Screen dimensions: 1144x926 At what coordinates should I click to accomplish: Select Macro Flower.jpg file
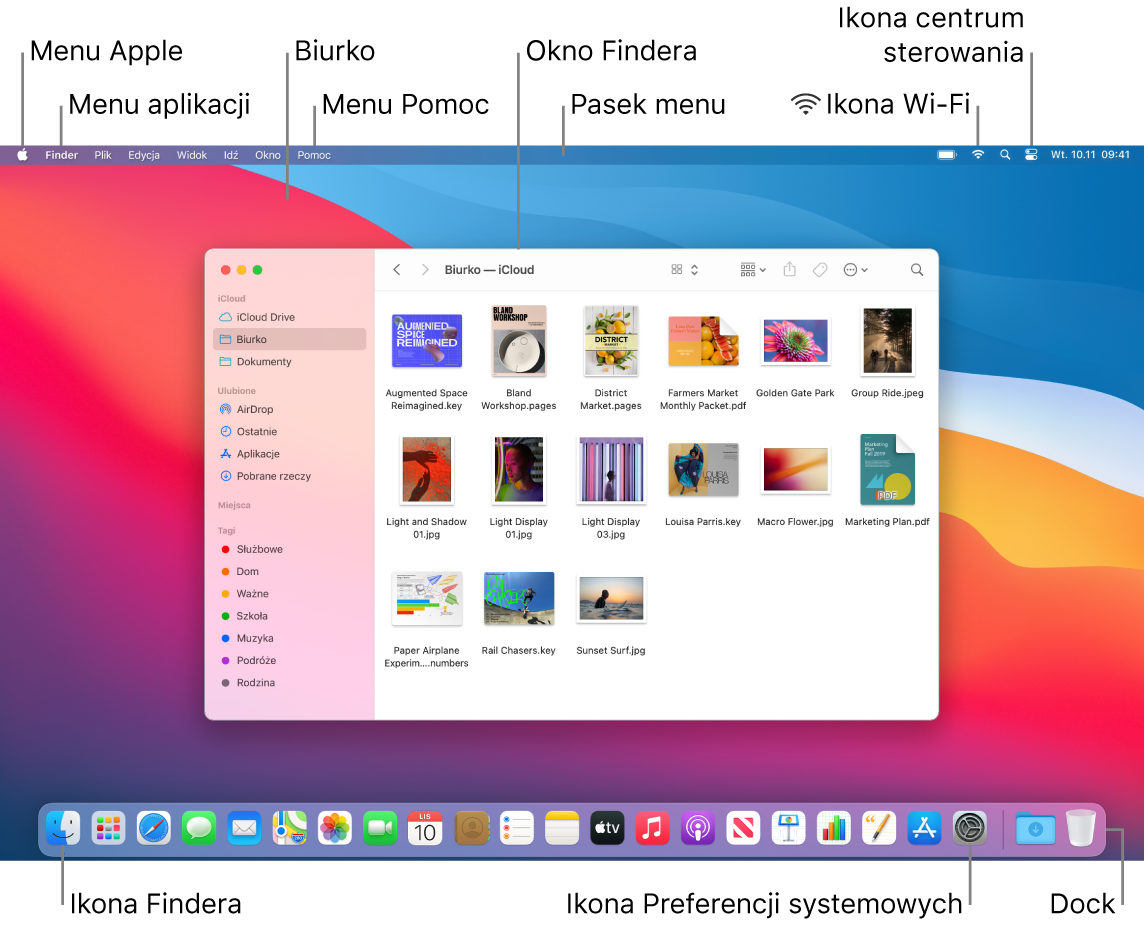[795, 470]
